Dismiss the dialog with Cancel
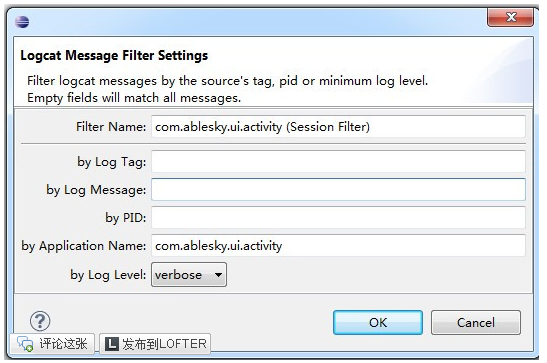The image size is (547, 363). (476, 323)
